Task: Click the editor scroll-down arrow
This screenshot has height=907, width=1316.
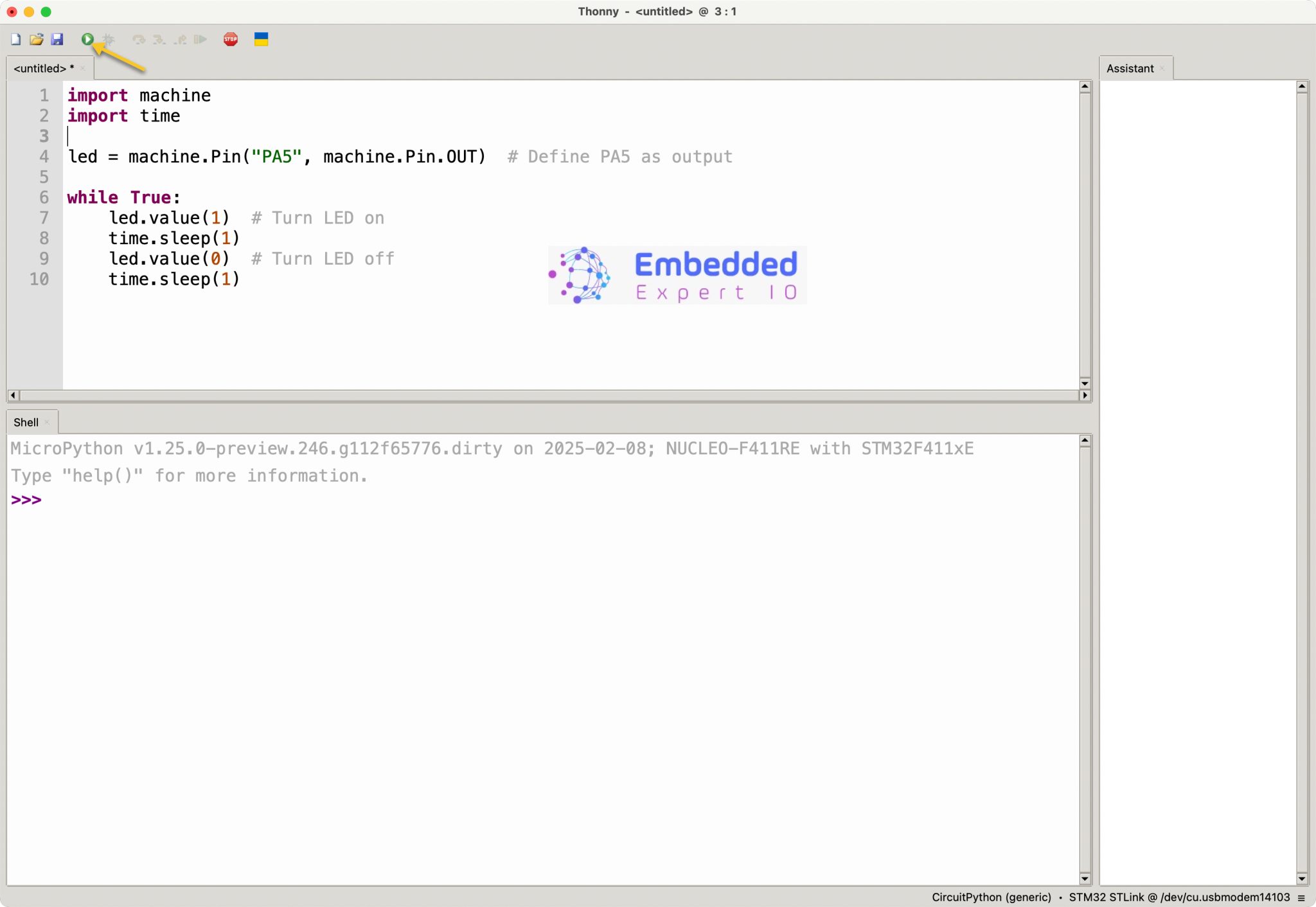Action: [x=1085, y=383]
